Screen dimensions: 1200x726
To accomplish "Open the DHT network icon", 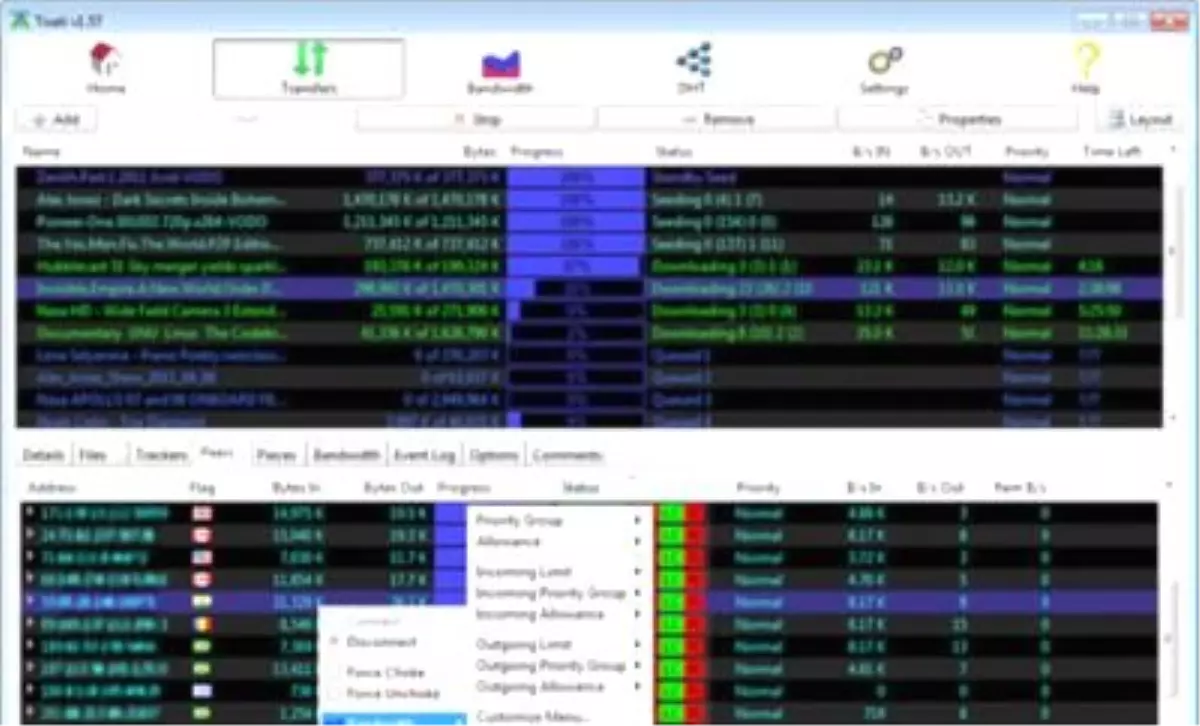I will (693, 60).
